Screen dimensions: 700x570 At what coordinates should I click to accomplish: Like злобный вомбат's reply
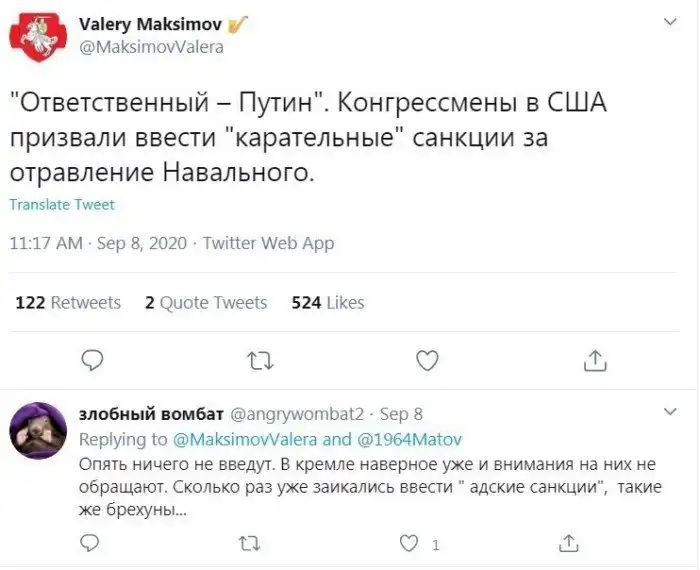click(x=409, y=543)
